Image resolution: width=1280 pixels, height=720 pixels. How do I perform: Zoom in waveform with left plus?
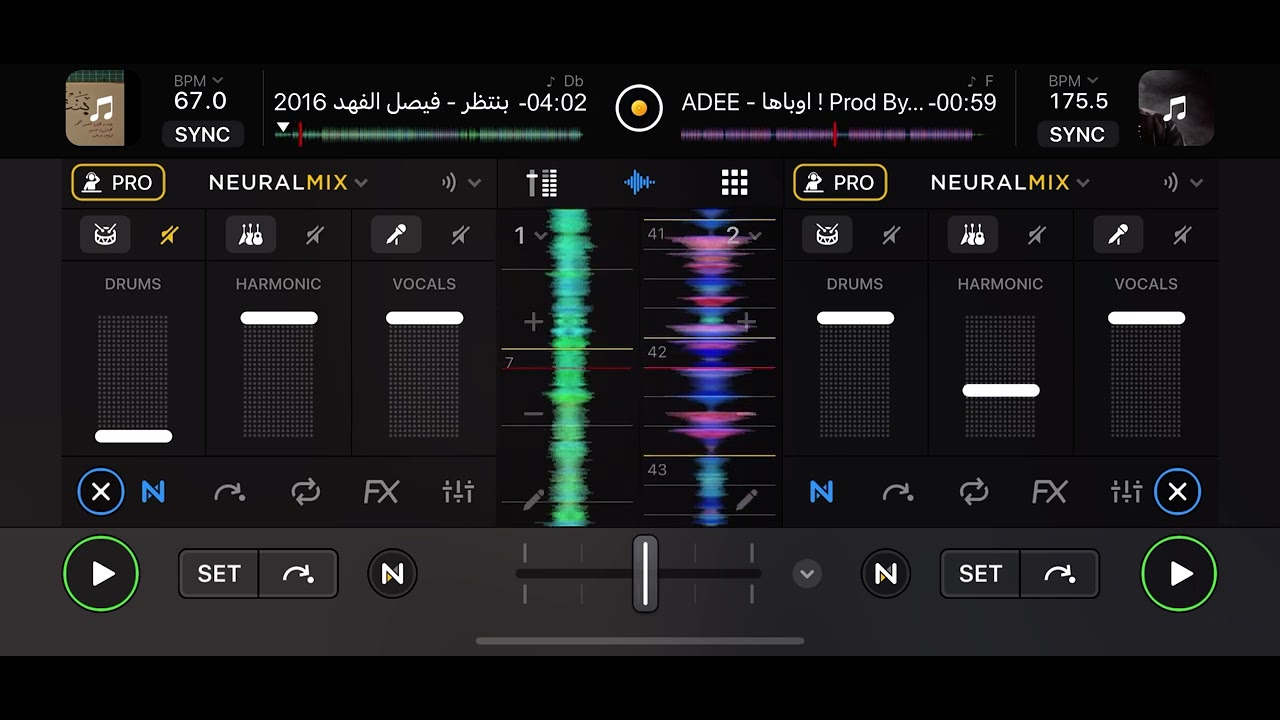coord(533,321)
